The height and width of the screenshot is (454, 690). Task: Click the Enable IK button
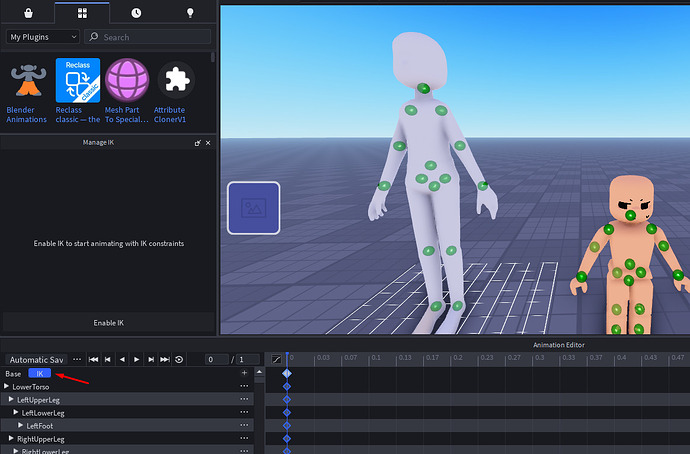pos(108,323)
